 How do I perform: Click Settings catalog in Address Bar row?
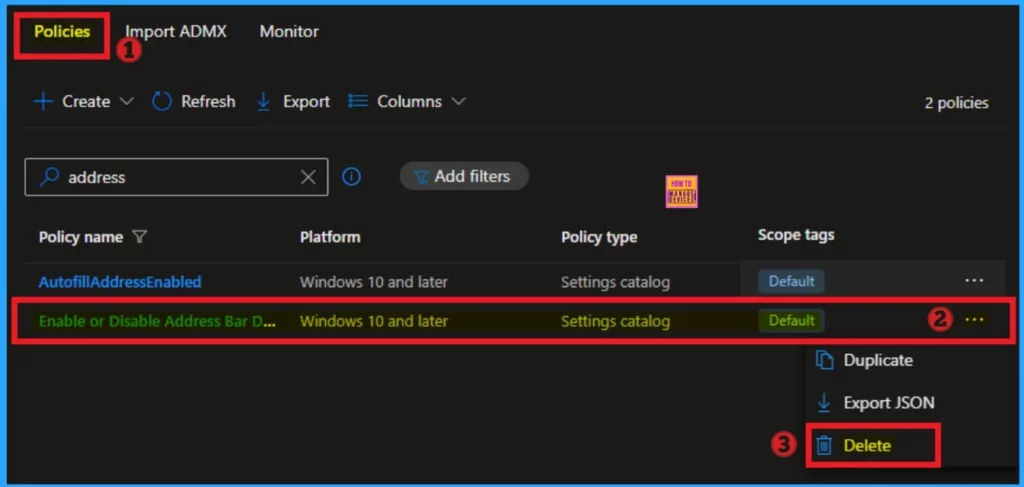coord(615,322)
